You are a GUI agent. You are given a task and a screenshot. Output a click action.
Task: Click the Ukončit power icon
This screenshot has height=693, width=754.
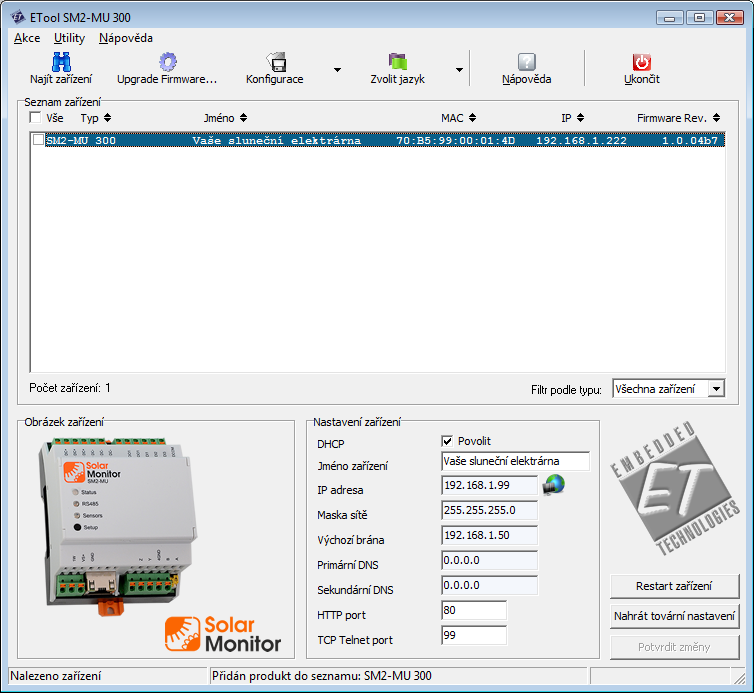tap(641, 62)
